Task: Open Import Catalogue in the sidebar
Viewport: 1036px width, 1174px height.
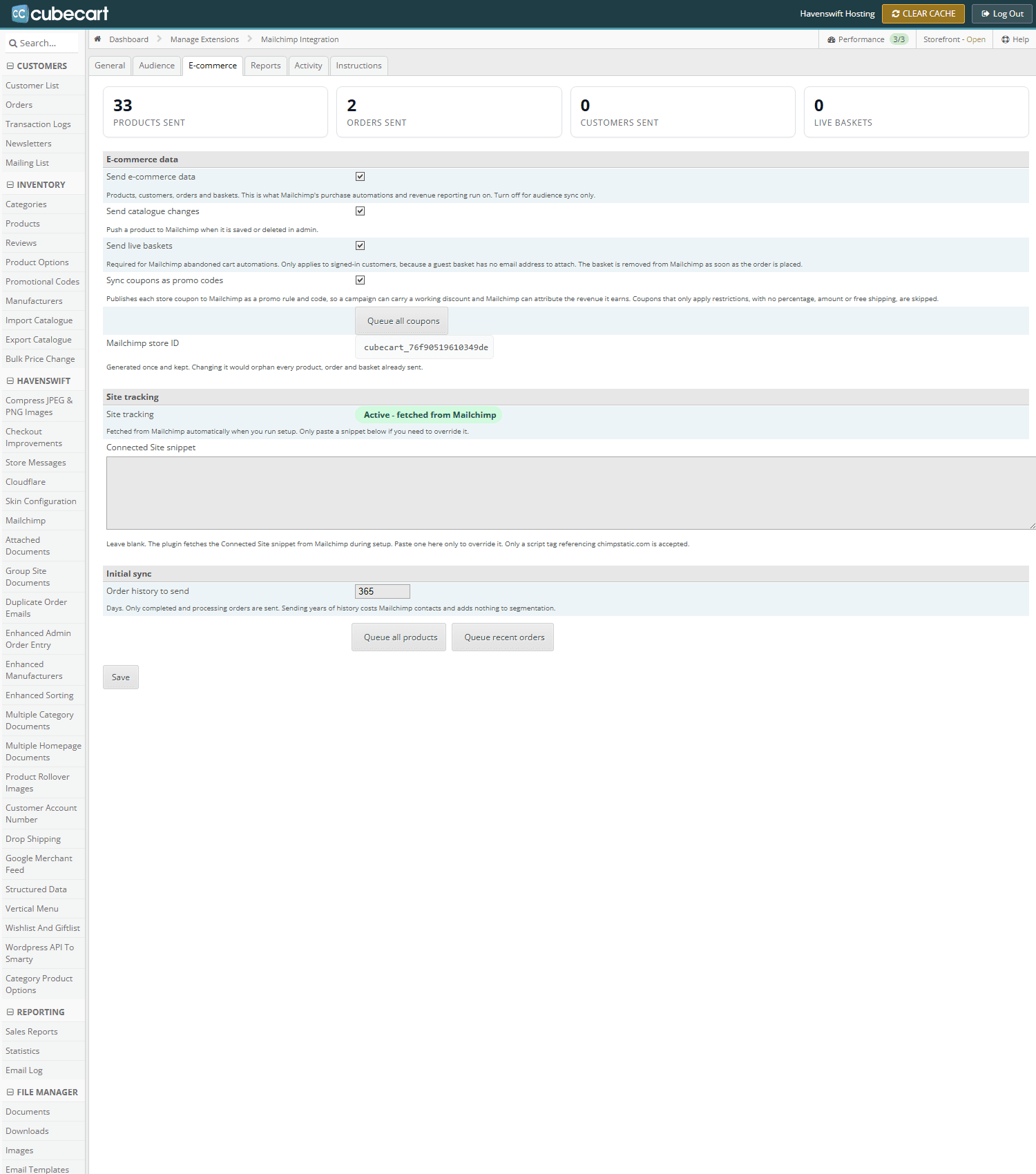Action: point(39,320)
